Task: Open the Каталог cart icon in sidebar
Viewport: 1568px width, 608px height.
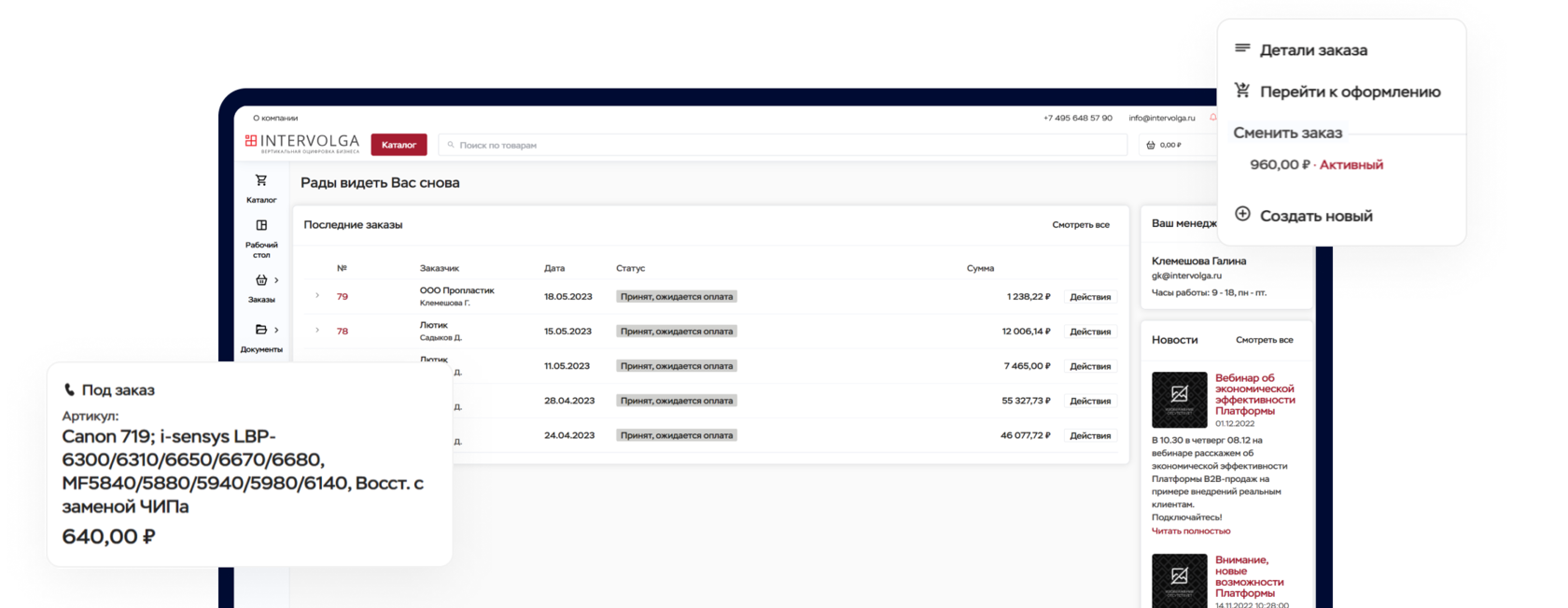Action: click(x=261, y=180)
